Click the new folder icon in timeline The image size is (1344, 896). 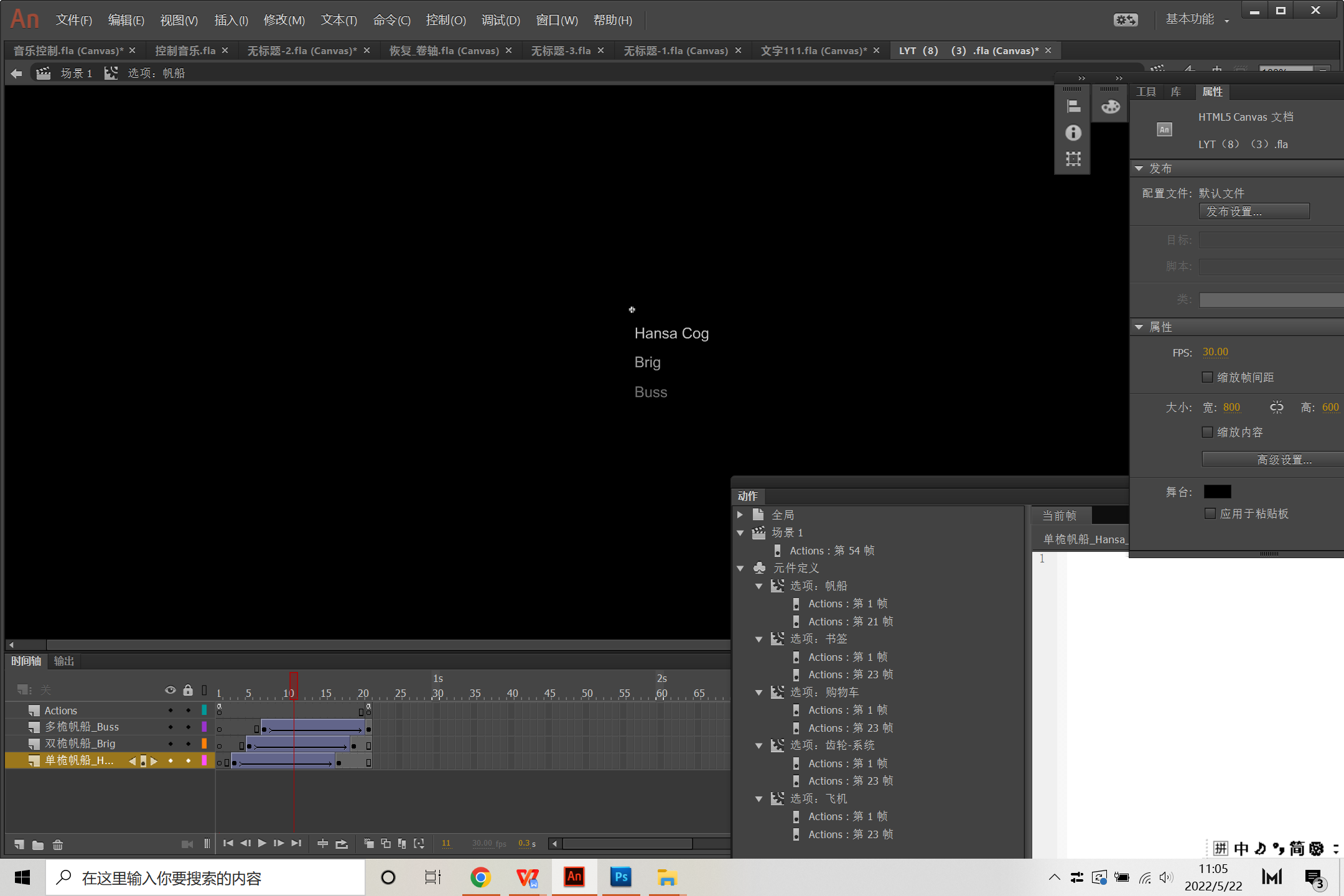tap(38, 844)
